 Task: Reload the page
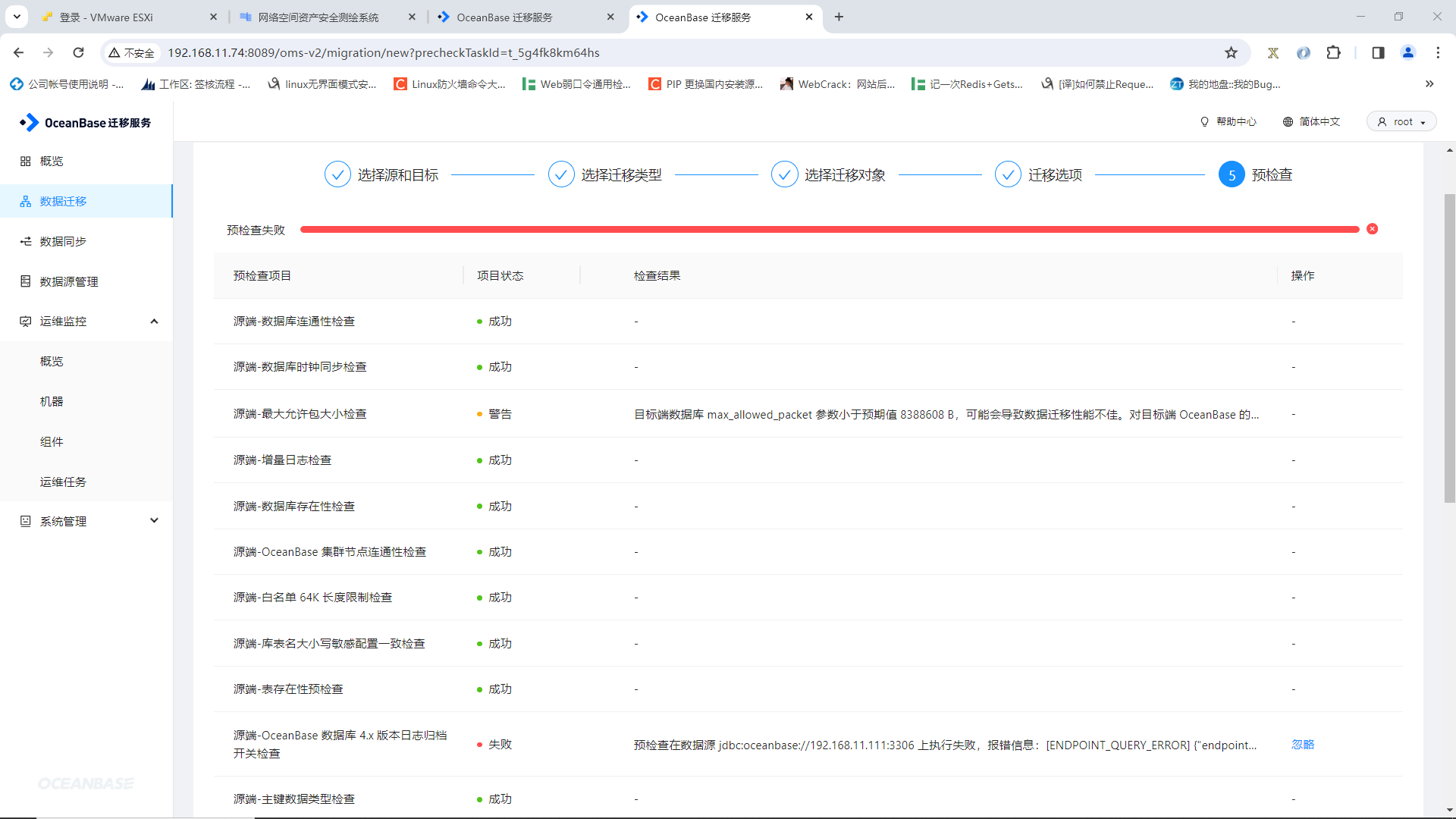78,52
